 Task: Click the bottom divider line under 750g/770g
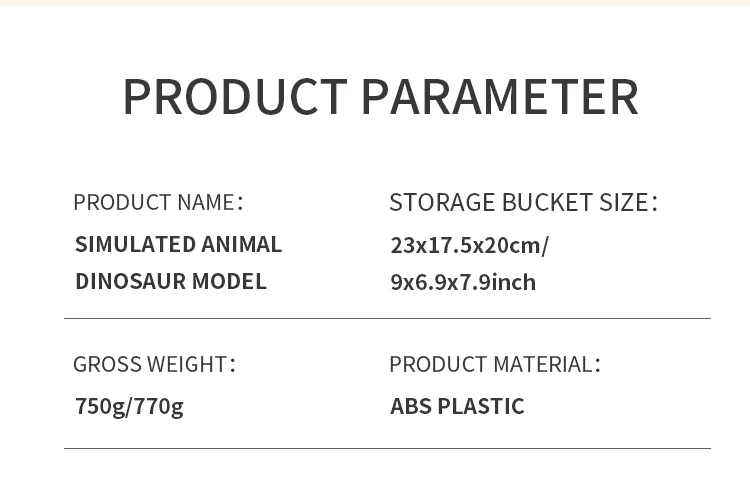point(387,448)
